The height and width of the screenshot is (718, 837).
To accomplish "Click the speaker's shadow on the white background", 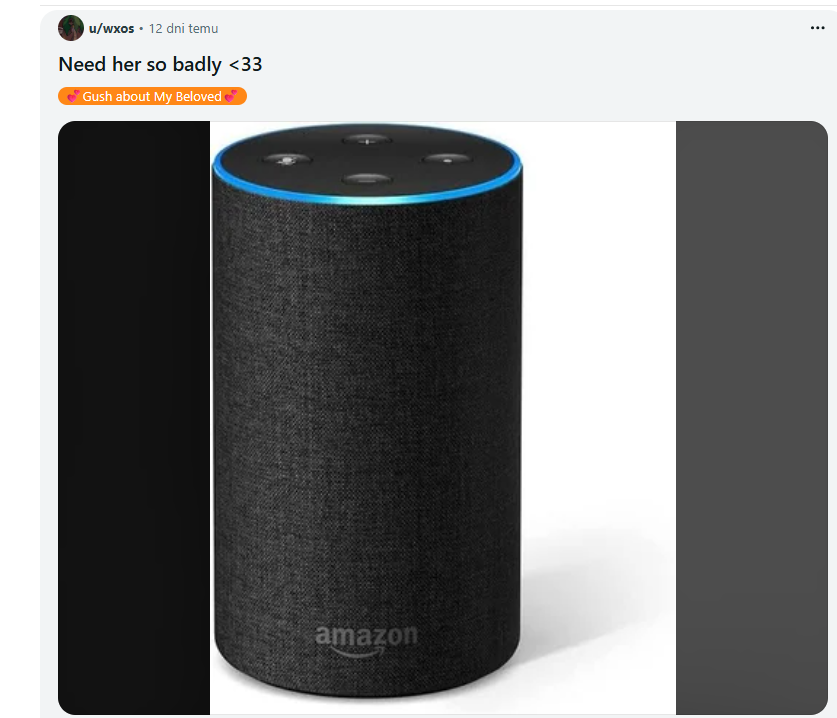I will click(x=587, y=598).
